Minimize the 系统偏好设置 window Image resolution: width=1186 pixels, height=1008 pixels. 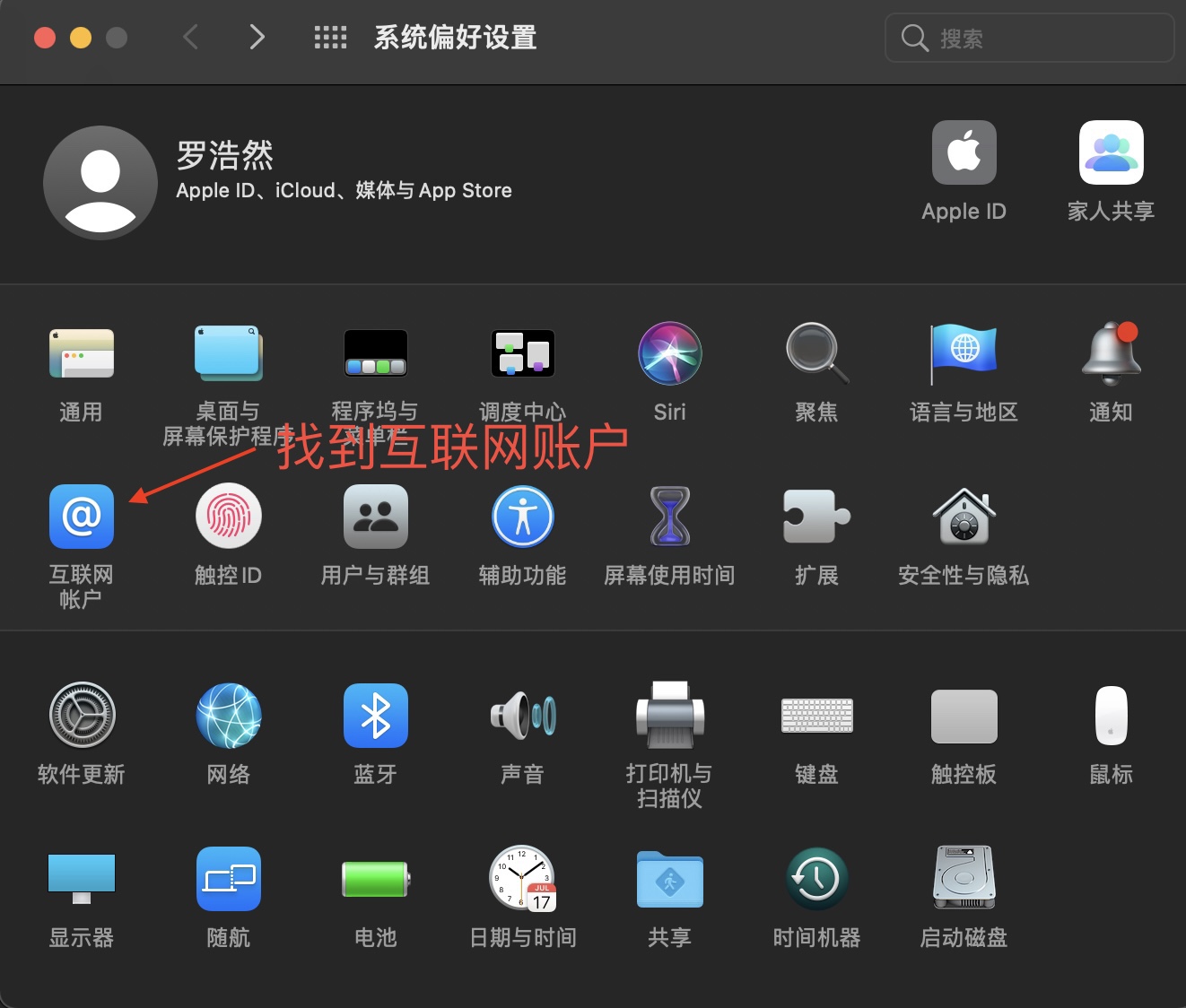[81, 38]
